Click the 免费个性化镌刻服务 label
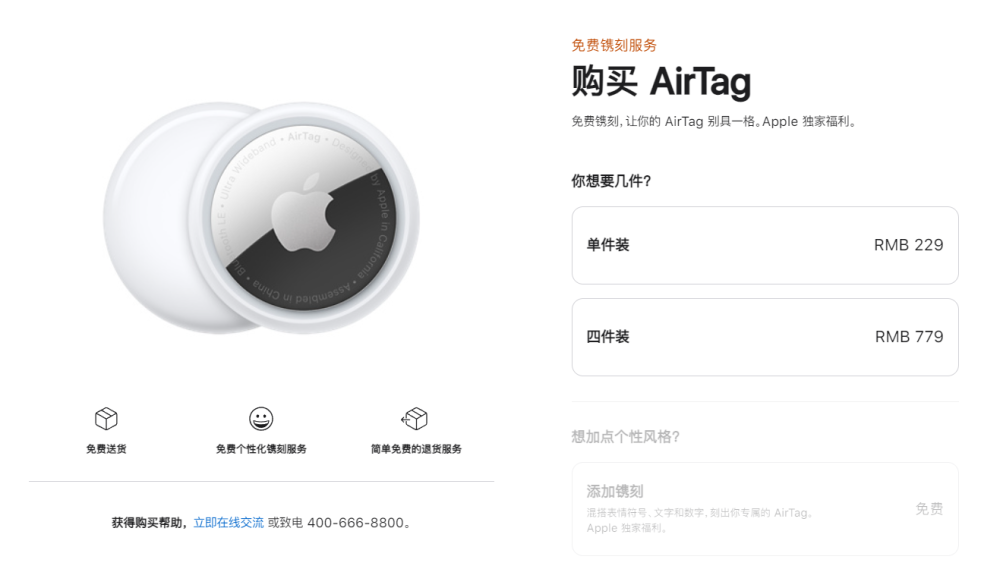Image resolution: width=1000 pixels, height=569 pixels. [261, 449]
